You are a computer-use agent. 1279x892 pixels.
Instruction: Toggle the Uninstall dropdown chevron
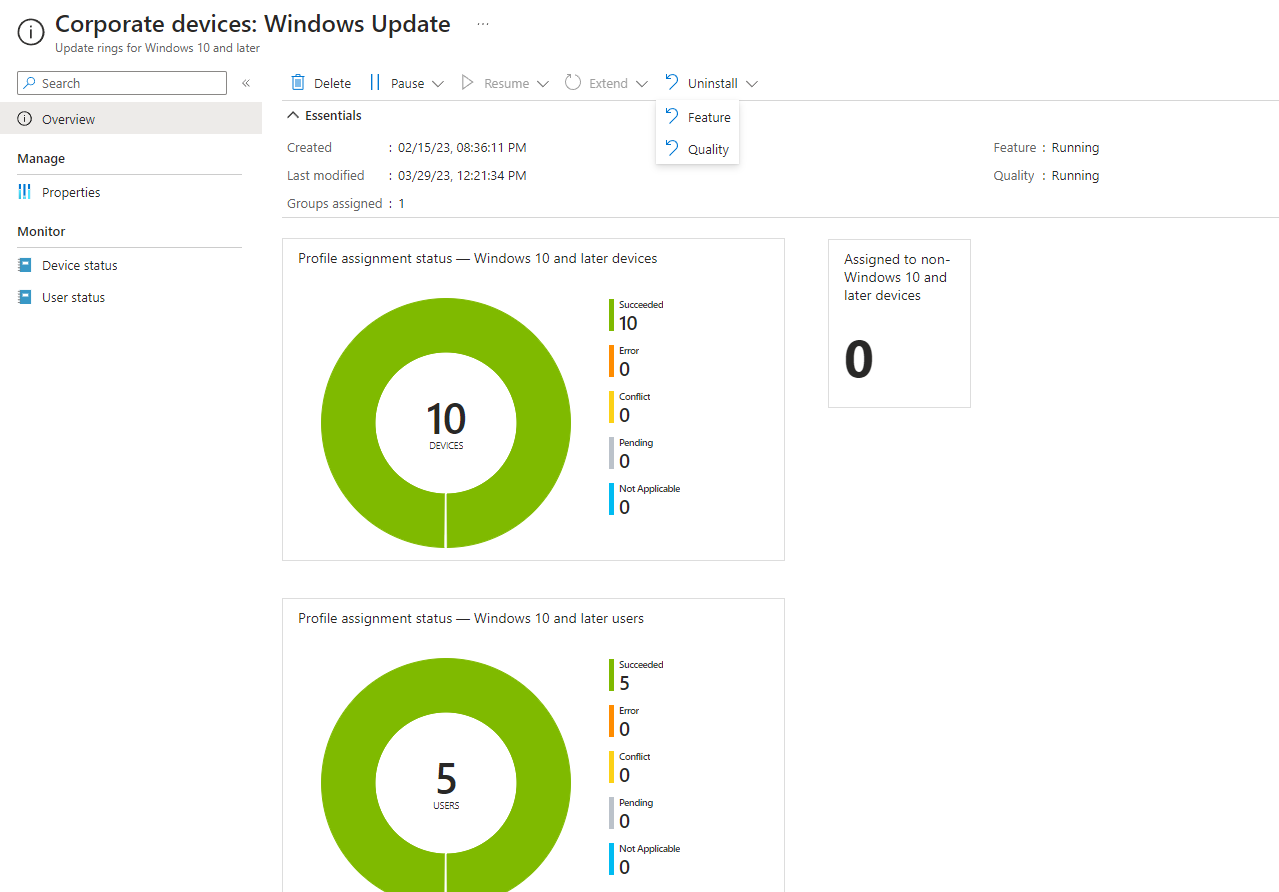[752, 84]
